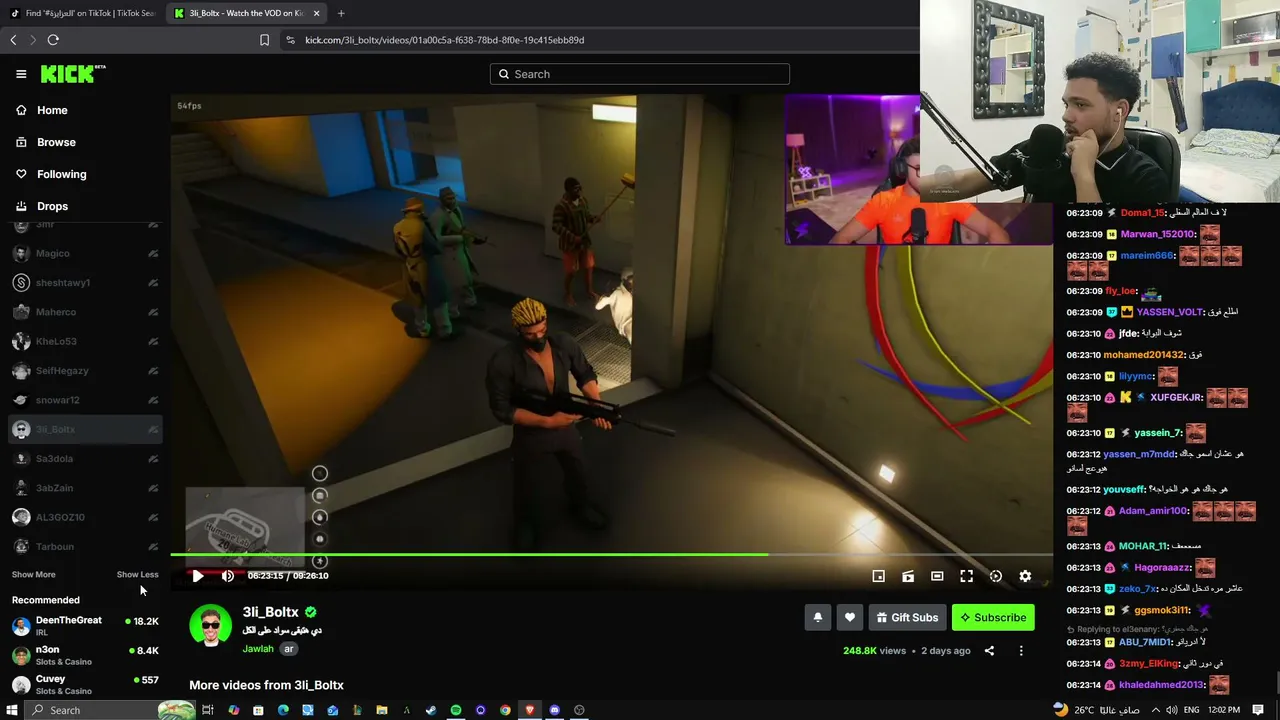The height and width of the screenshot is (720, 1280).
Task: Reload the current page
Action: (53, 40)
